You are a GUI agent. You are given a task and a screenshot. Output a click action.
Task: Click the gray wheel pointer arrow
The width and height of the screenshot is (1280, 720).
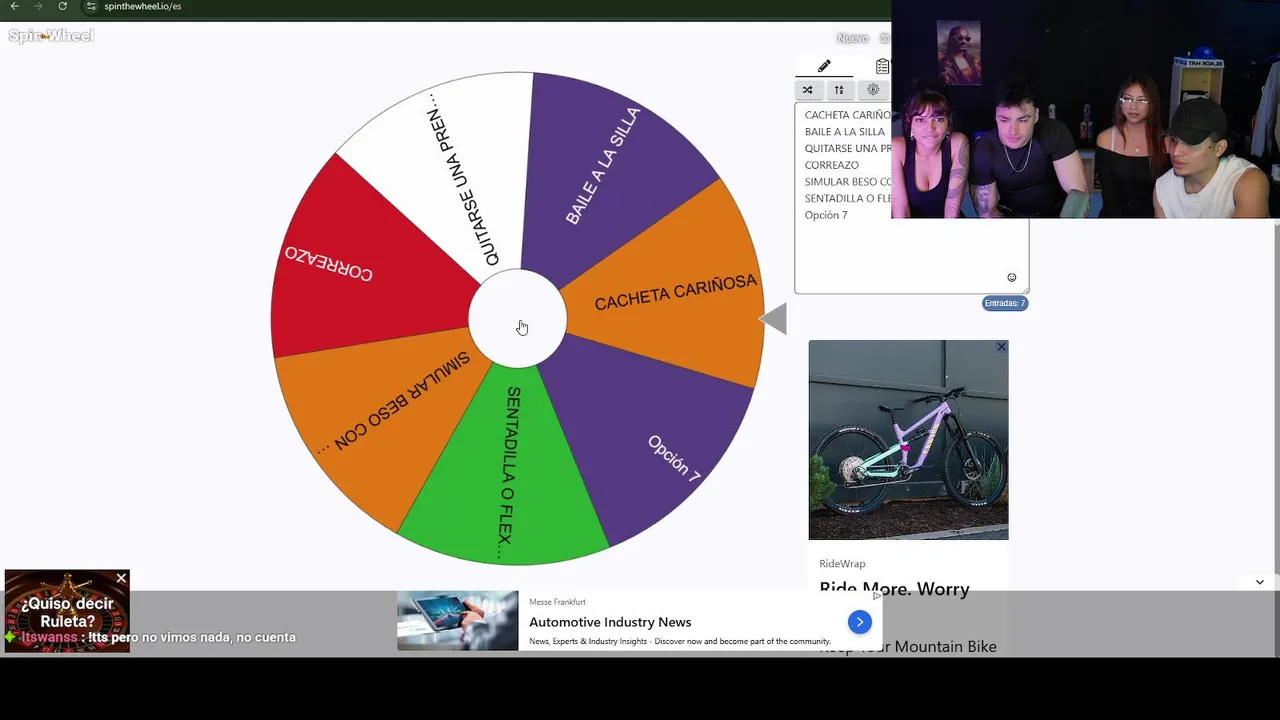[773, 319]
